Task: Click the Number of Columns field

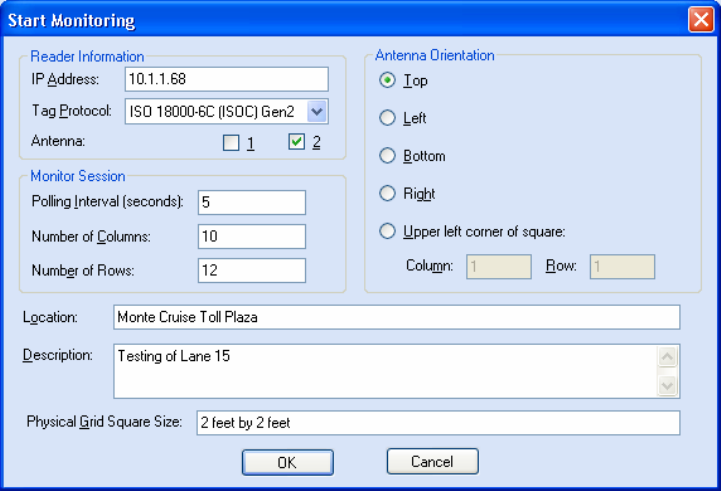Action: tap(252, 236)
